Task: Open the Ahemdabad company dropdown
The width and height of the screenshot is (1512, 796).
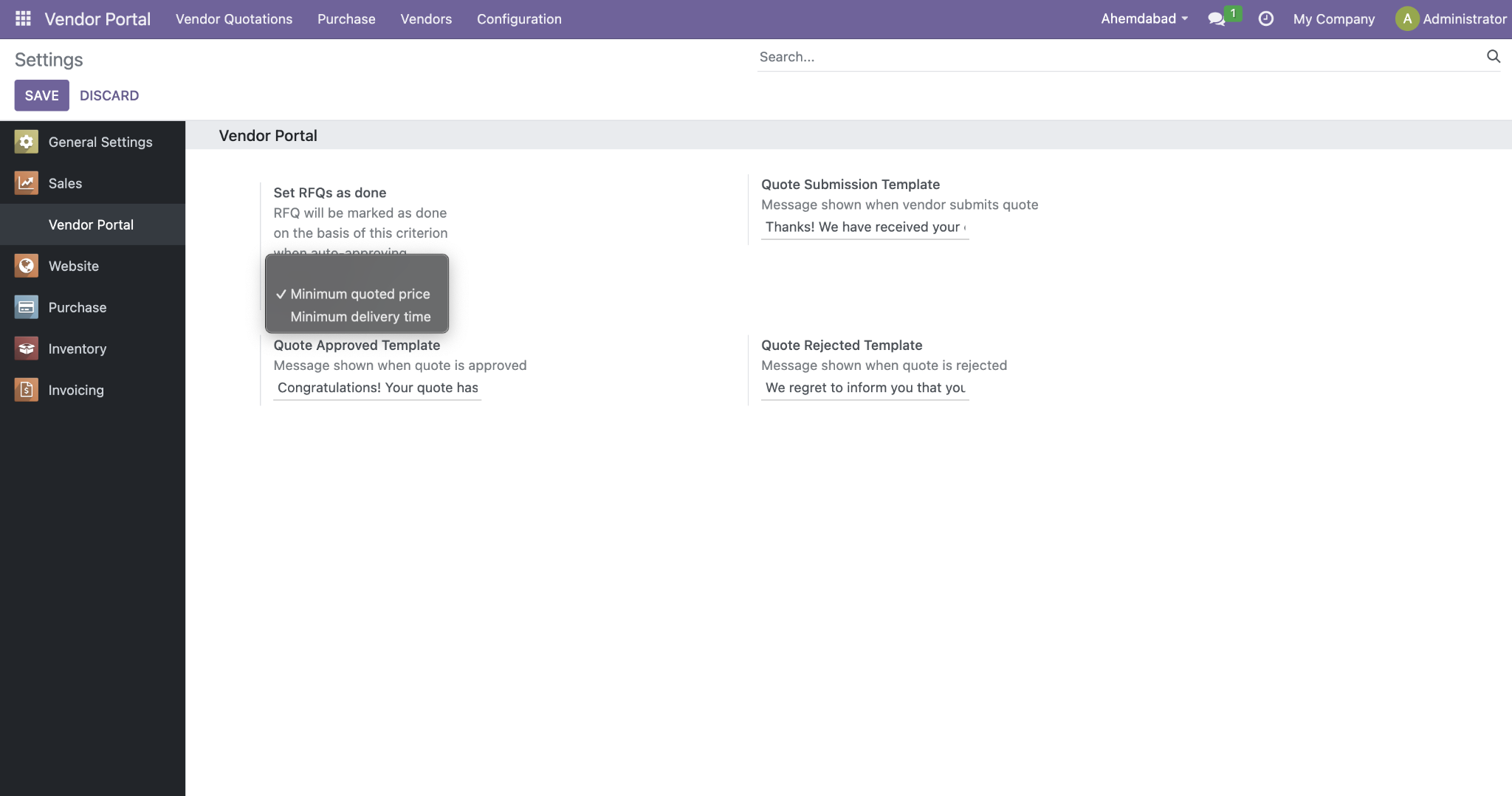Action: (1144, 18)
